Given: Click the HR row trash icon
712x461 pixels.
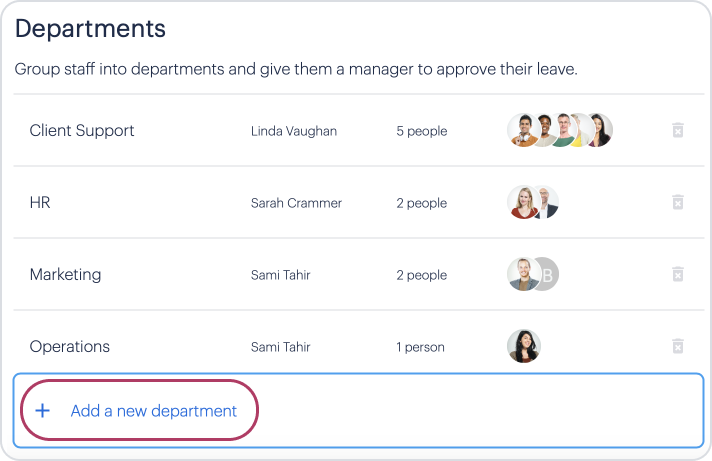Looking at the screenshot, I should point(677,203).
